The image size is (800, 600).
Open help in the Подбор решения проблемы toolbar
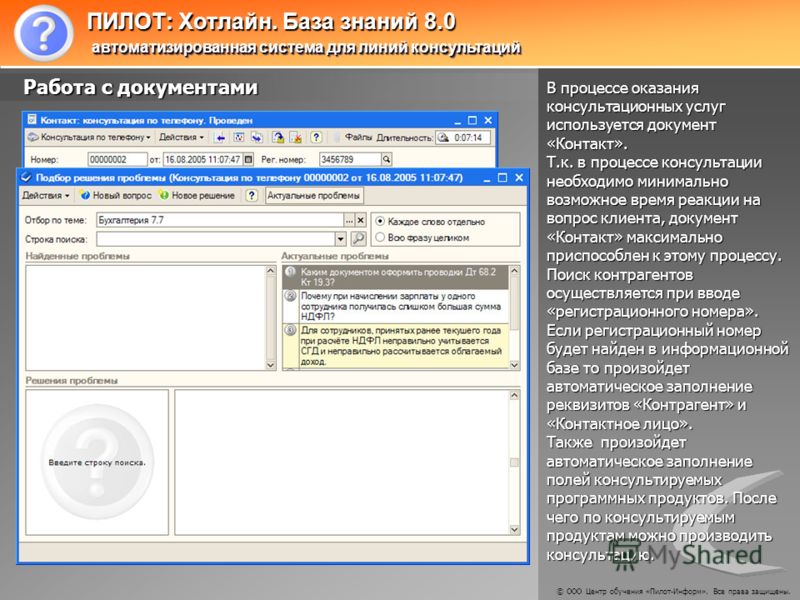click(252, 195)
